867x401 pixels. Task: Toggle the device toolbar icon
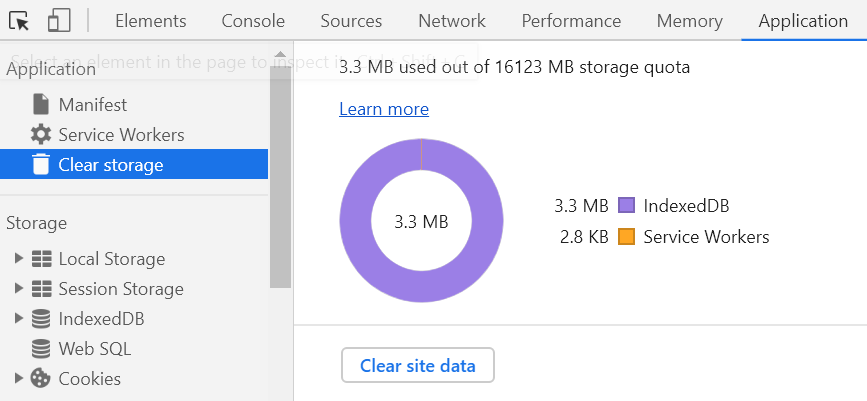pyautogui.click(x=59, y=20)
